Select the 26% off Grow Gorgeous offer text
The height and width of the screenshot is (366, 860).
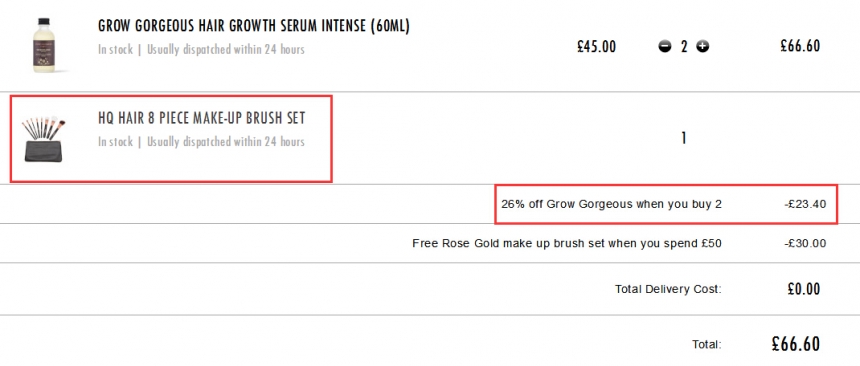click(612, 205)
